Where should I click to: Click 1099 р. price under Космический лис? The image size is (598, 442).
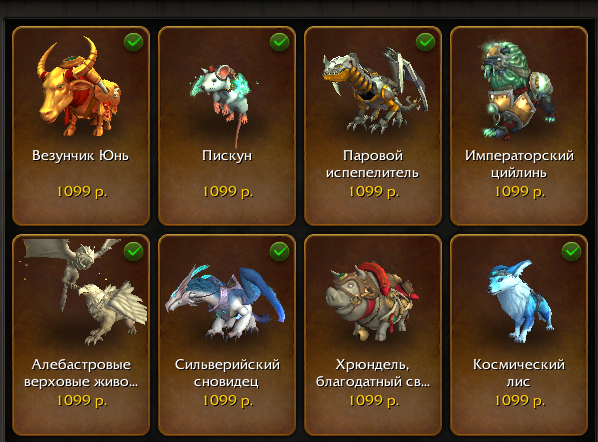coord(520,400)
